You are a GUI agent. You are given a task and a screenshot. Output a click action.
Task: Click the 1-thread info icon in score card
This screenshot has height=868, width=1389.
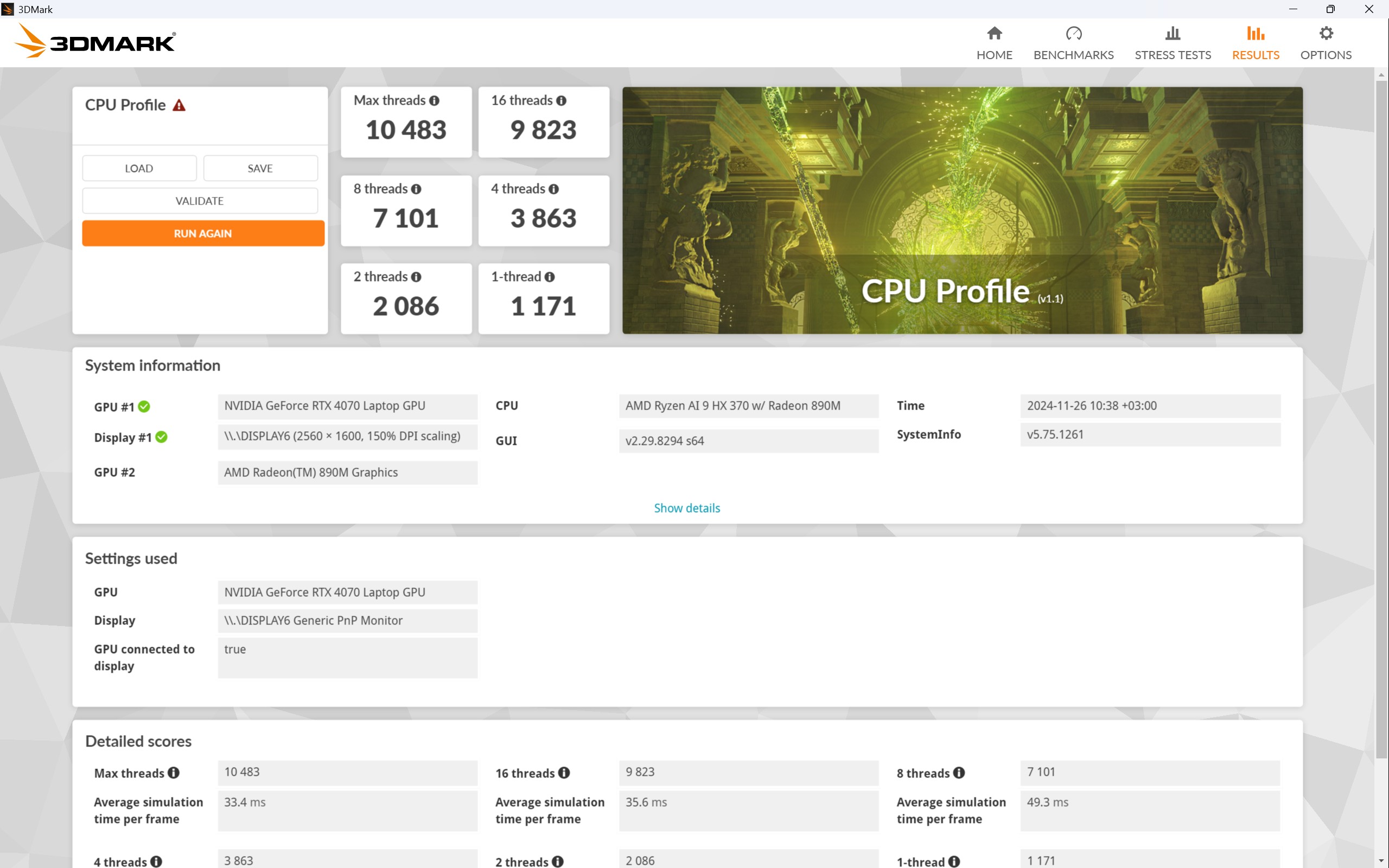(x=550, y=277)
